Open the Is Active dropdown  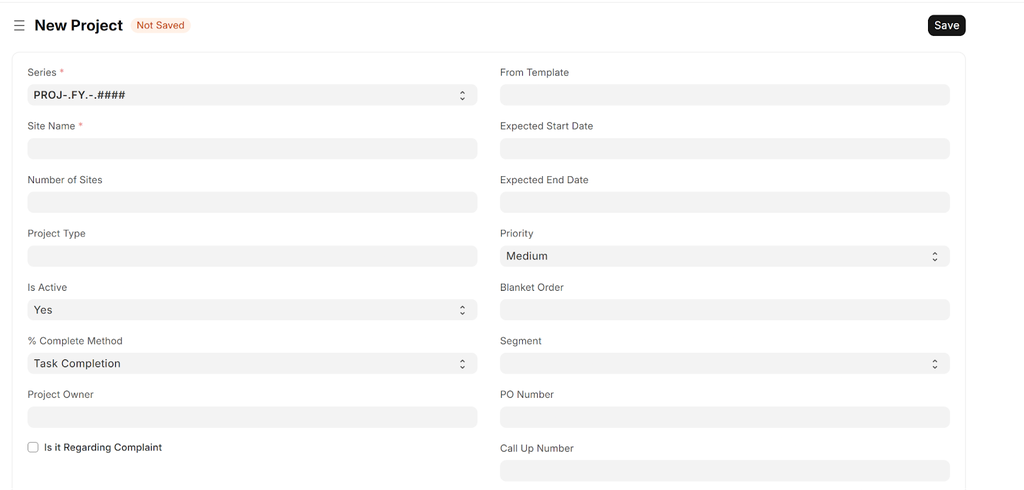[x=252, y=310]
